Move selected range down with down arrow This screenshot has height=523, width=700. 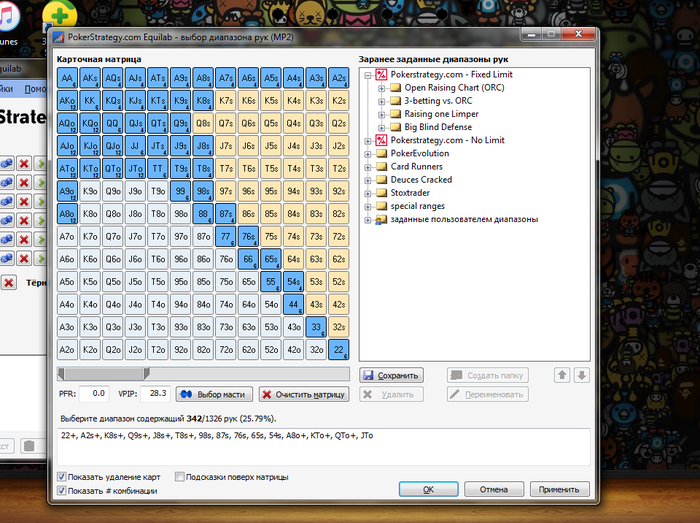point(582,375)
